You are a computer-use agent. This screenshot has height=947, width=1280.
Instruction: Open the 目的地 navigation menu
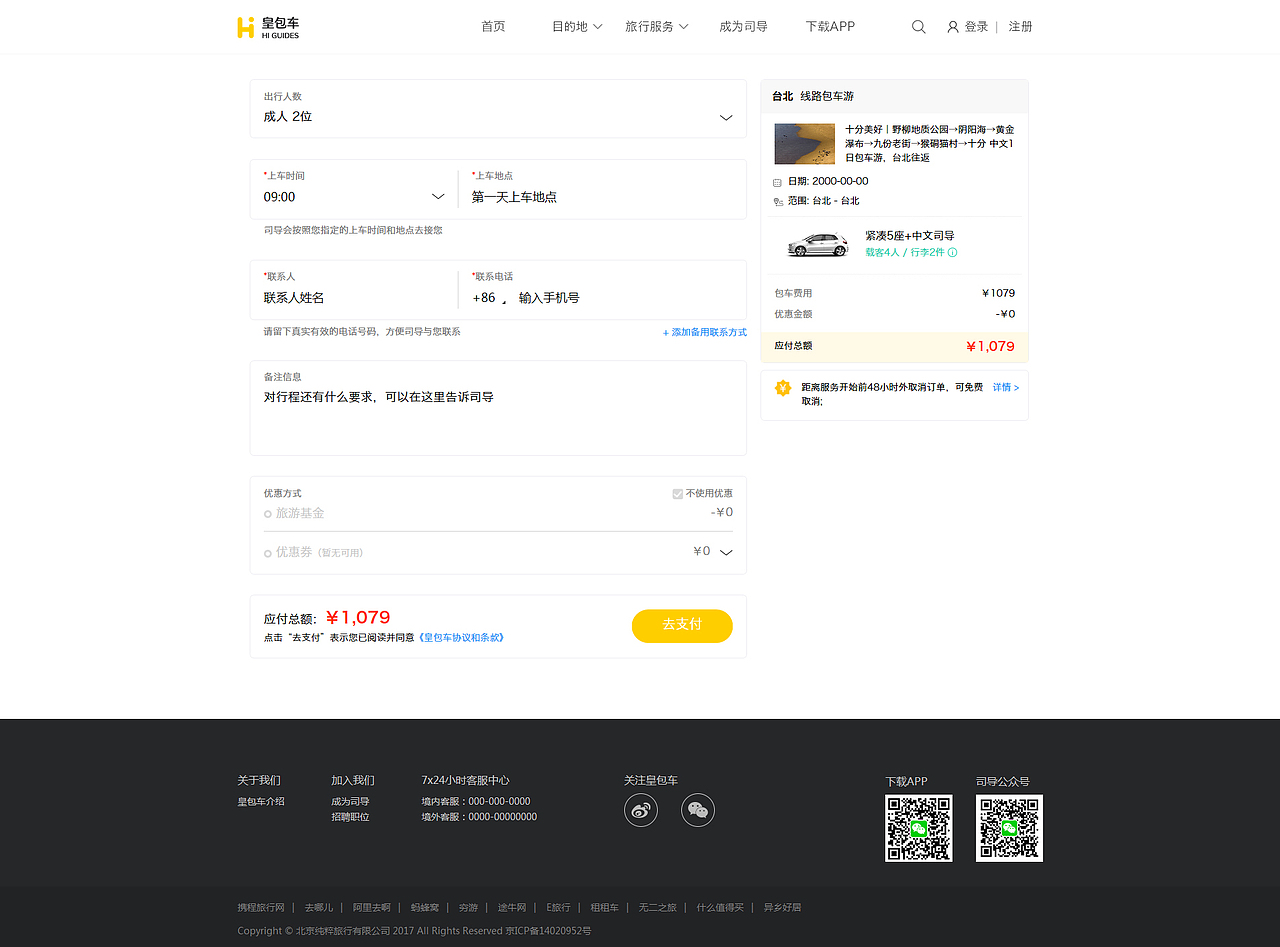coord(576,26)
